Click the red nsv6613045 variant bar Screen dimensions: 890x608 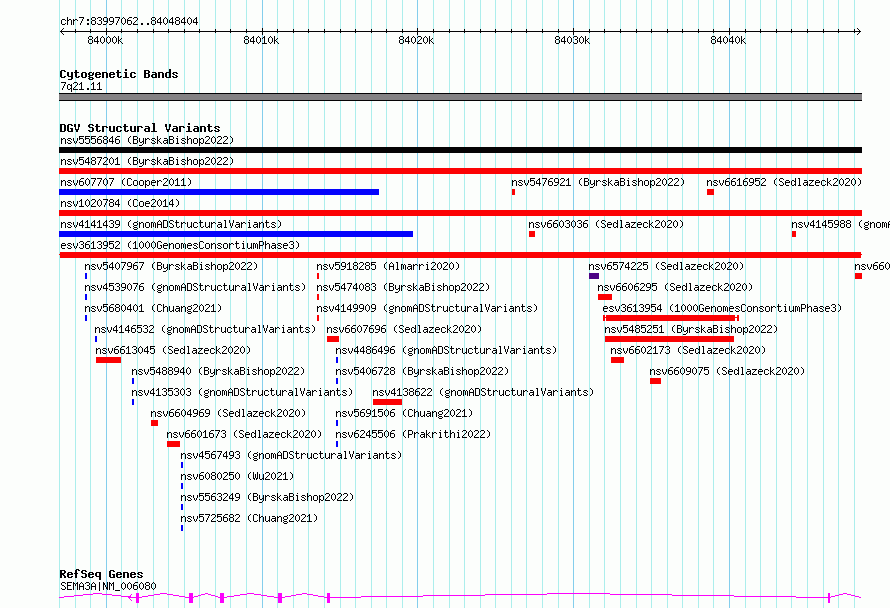(108, 360)
